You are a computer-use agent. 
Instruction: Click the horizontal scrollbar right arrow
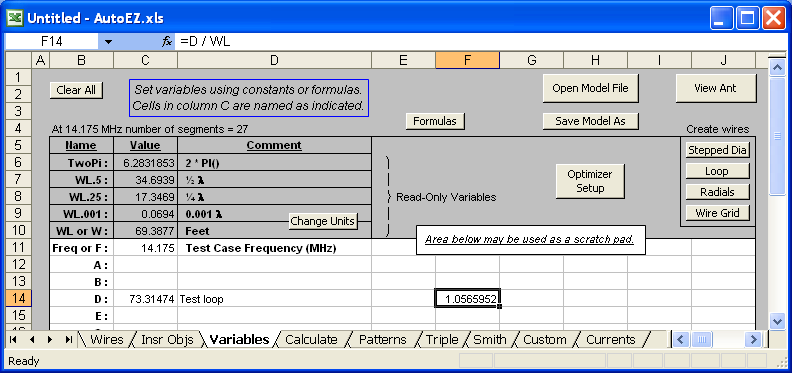click(753, 339)
